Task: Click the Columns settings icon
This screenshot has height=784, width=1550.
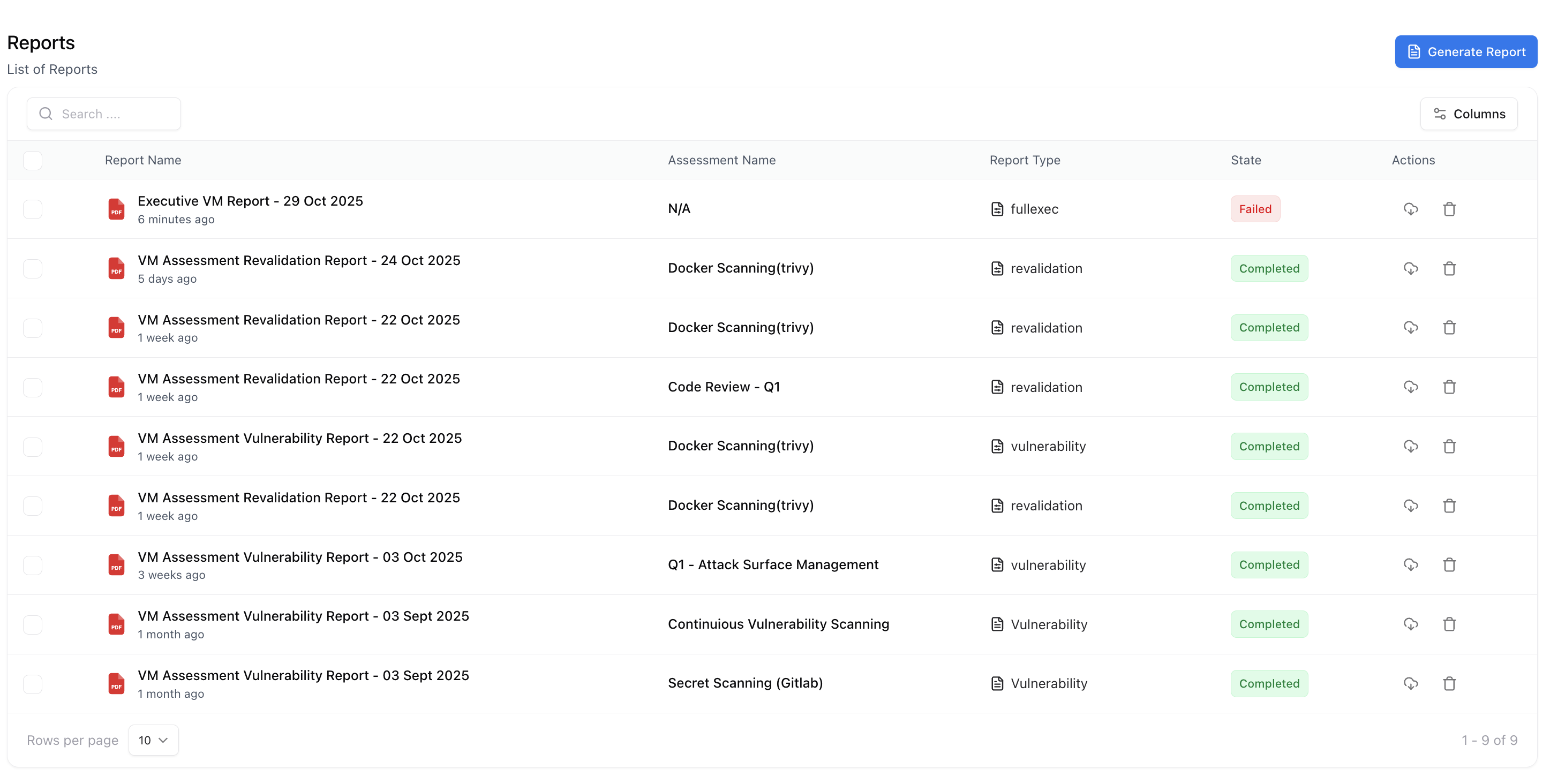Action: tap(1440, 114)
